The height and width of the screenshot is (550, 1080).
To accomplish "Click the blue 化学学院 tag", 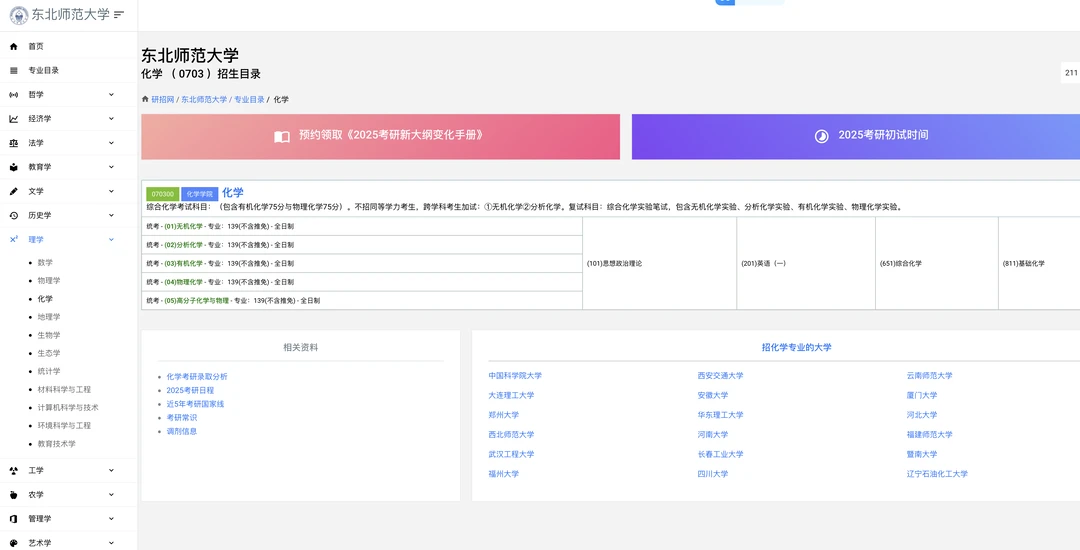I will (x=200, y=194).
